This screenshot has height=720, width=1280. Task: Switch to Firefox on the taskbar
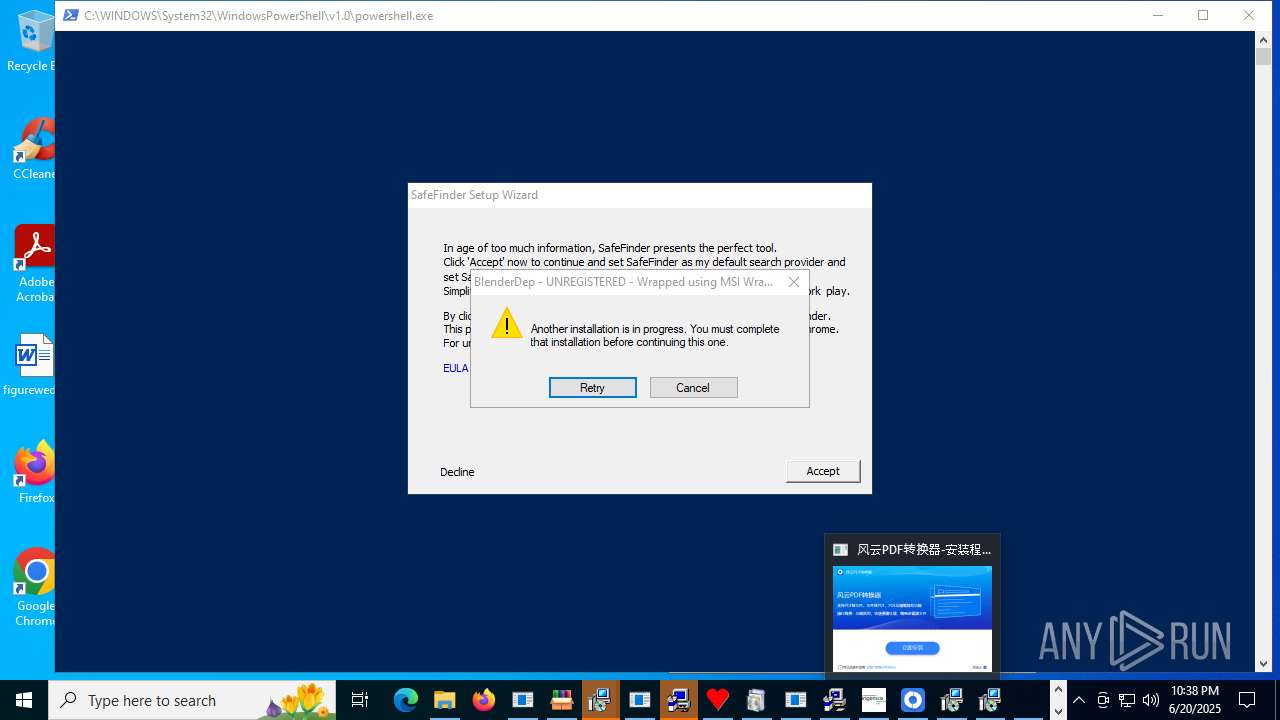[484, 700]
